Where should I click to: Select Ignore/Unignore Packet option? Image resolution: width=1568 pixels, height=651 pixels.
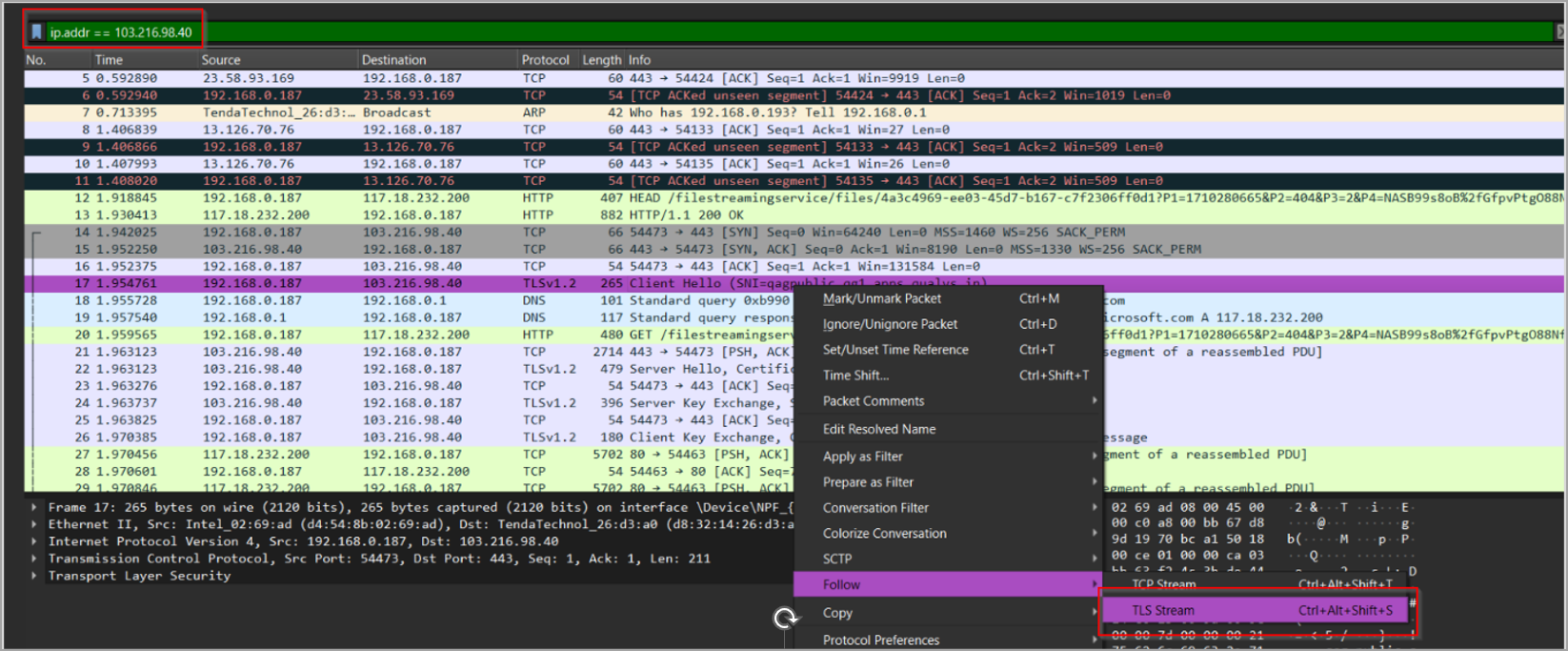point(890,324)
